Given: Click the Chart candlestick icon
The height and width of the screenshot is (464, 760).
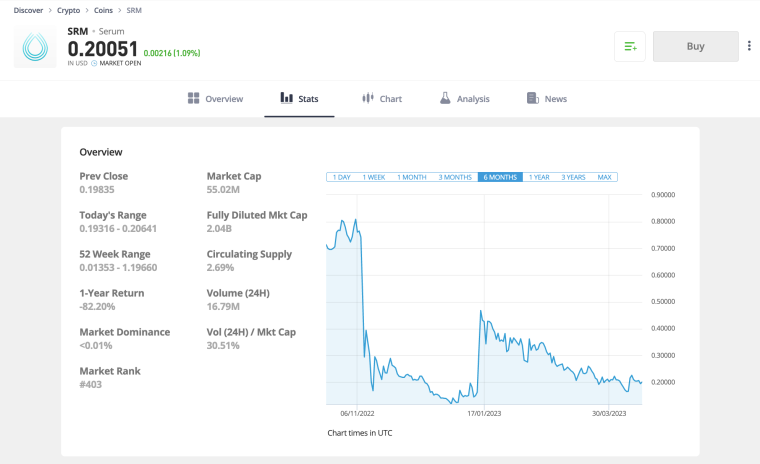Looking at the screenshot, I should (x=368, y=98).
